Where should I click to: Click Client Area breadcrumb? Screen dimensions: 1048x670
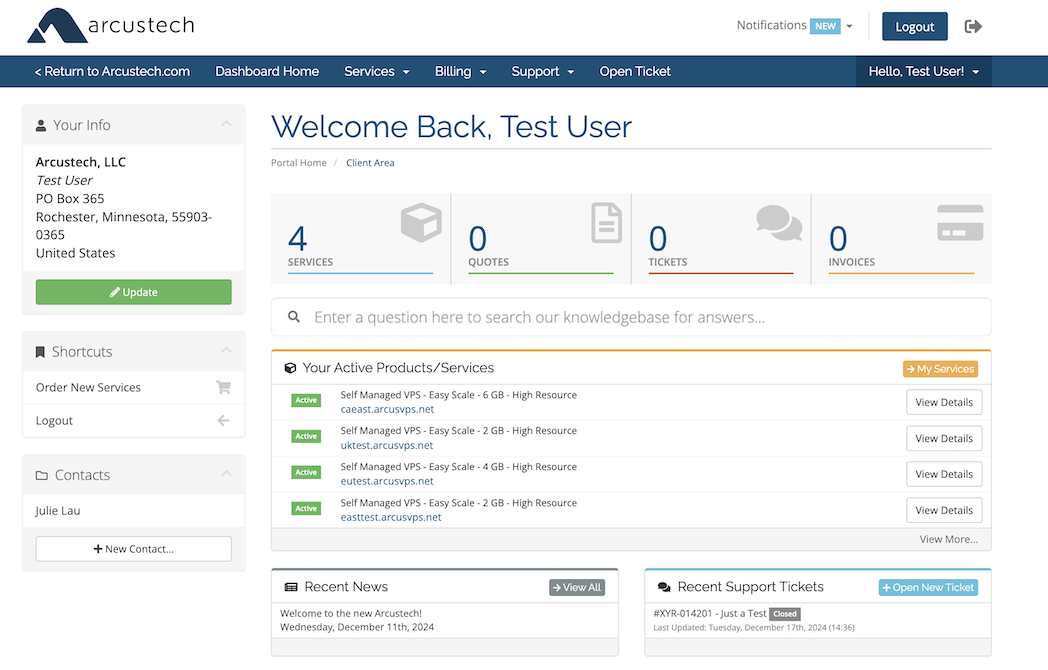coord(370,163)
